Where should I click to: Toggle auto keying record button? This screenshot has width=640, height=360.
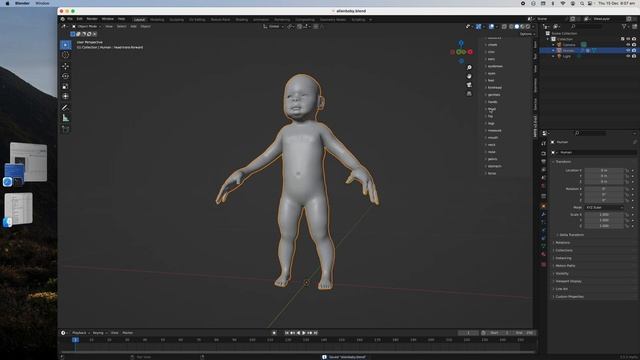pos(274,333)
